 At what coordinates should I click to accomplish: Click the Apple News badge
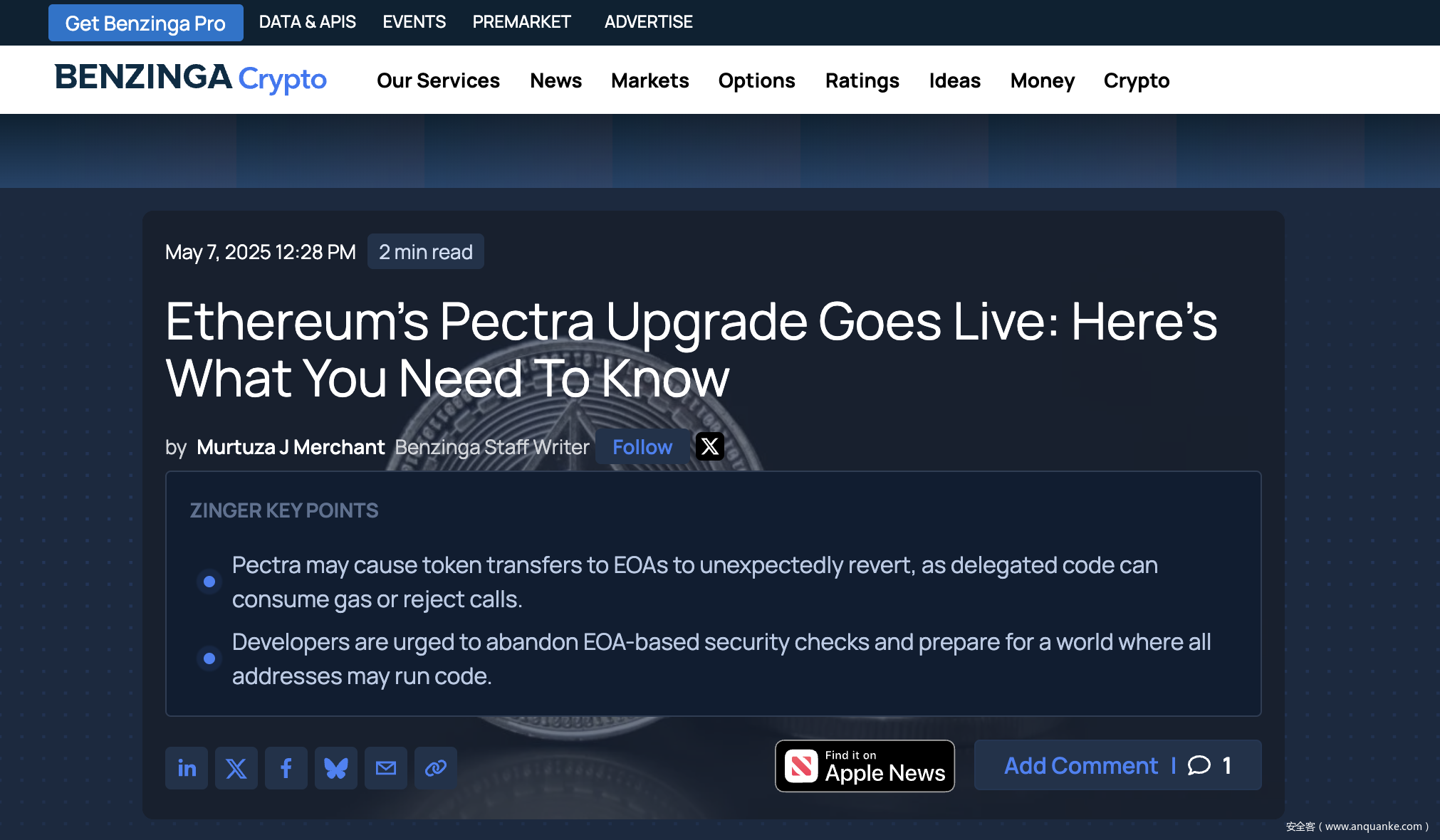coord(865,766)
